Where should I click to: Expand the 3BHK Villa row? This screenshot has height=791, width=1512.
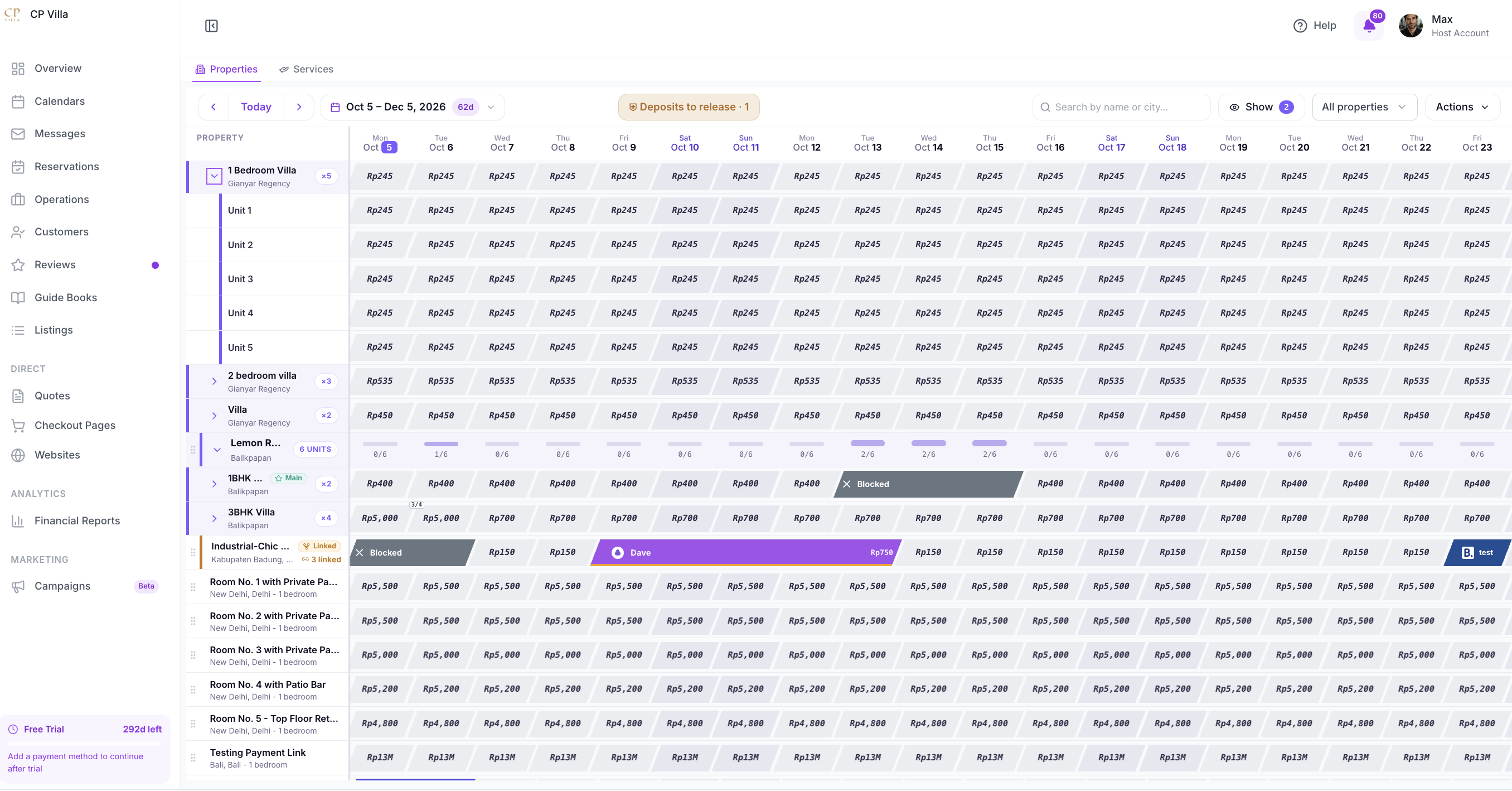[214, 519]
